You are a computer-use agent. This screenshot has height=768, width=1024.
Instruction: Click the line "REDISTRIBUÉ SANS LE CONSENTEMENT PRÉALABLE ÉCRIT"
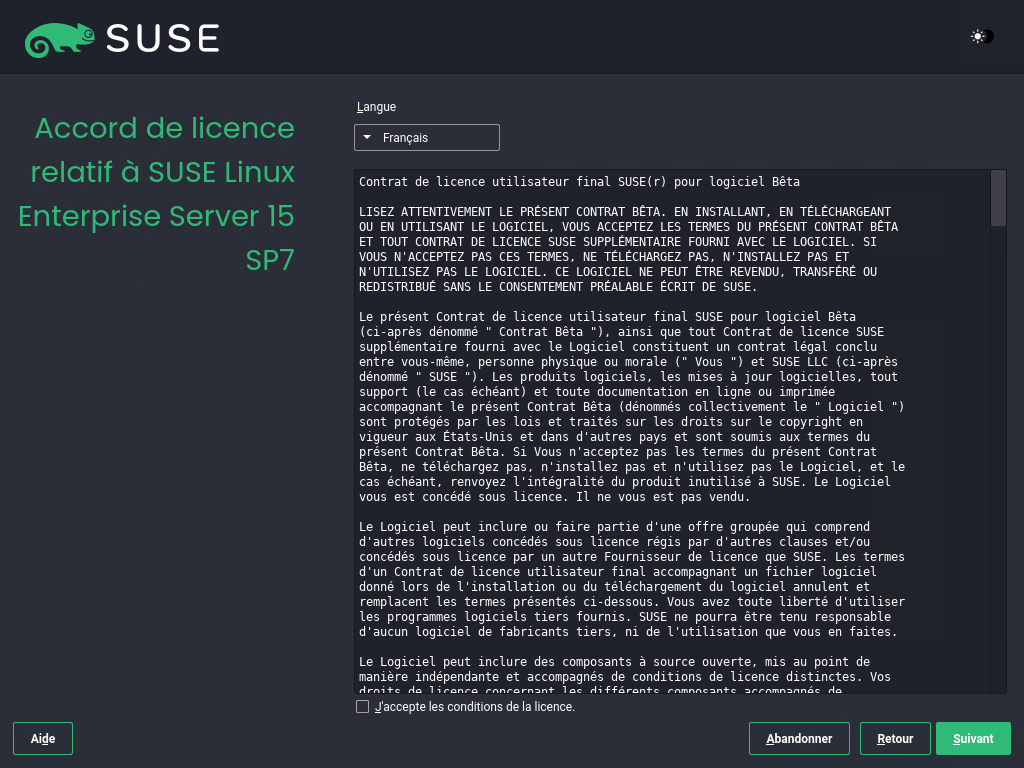click(x=558, y=287)
